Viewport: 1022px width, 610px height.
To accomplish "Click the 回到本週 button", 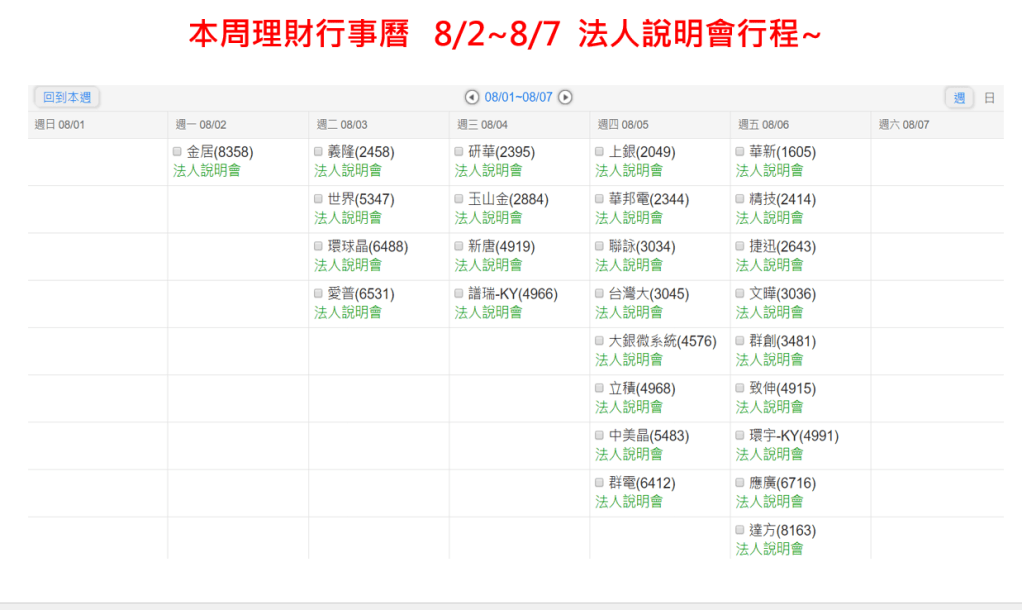I will coord(67,98).
